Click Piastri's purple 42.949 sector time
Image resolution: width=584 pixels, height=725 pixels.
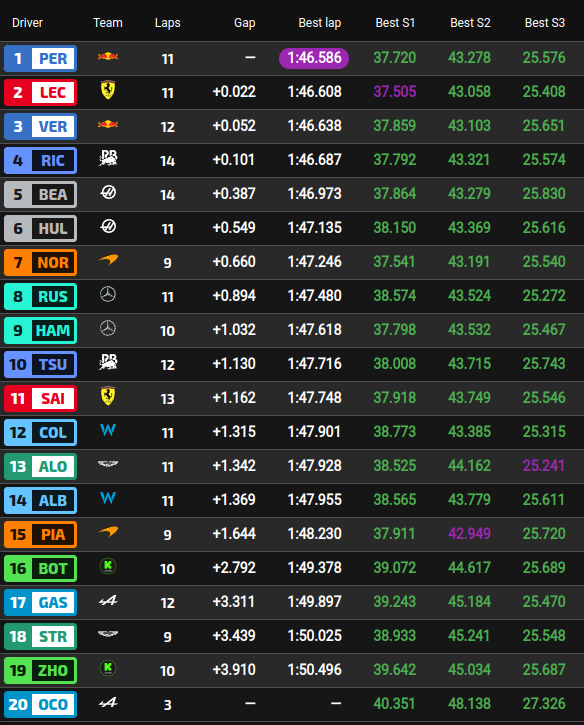click(469, 534)
